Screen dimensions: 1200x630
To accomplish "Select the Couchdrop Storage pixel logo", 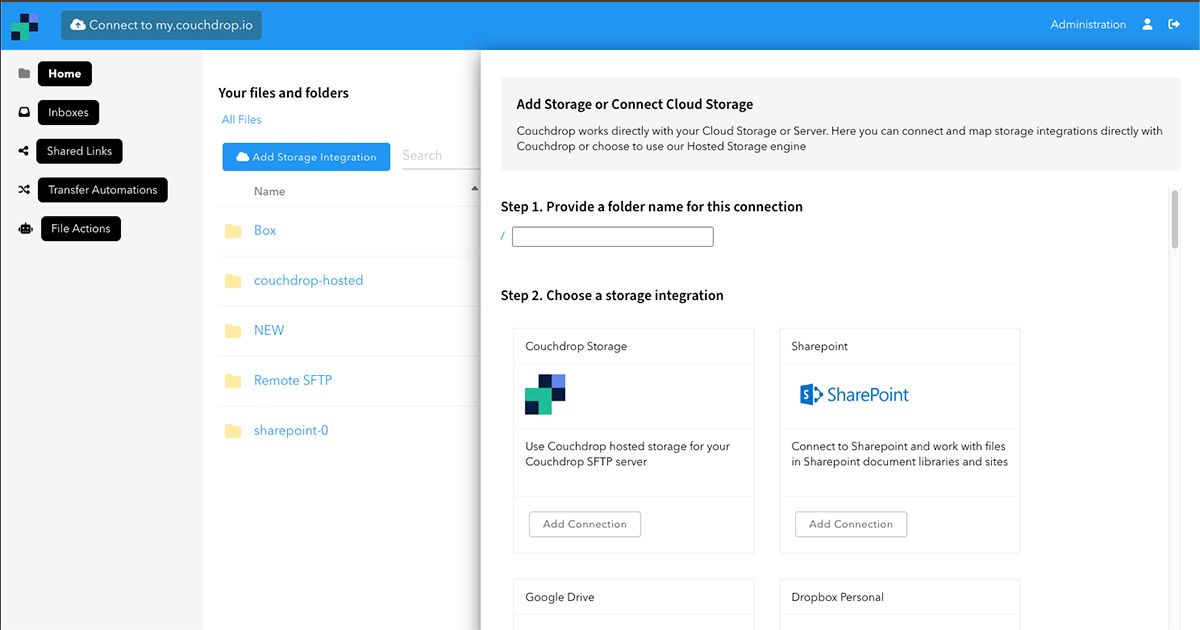I will [544, 394].
